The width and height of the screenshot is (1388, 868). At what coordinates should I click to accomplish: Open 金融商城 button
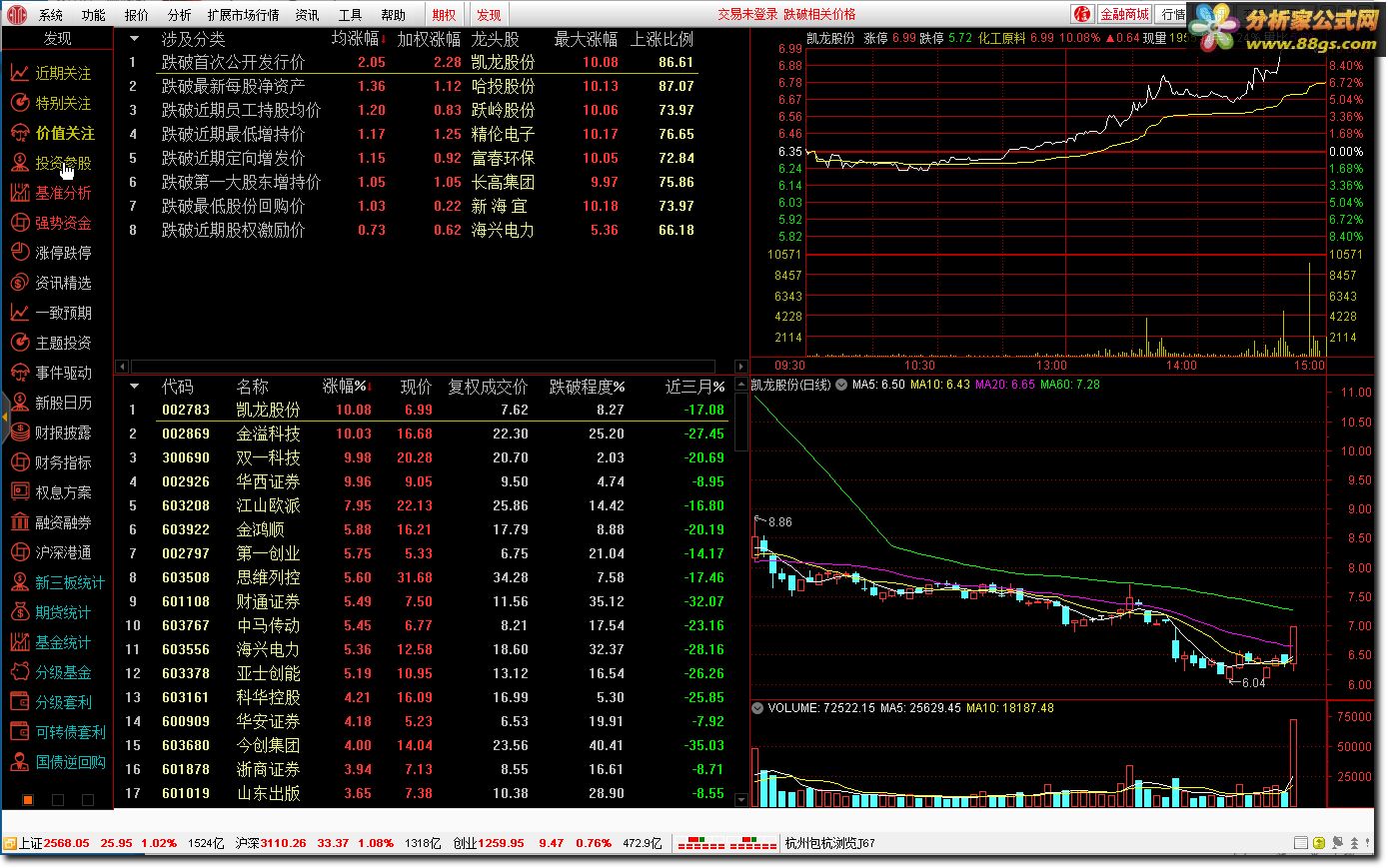pyautogui.click(x=1124, y=14)
